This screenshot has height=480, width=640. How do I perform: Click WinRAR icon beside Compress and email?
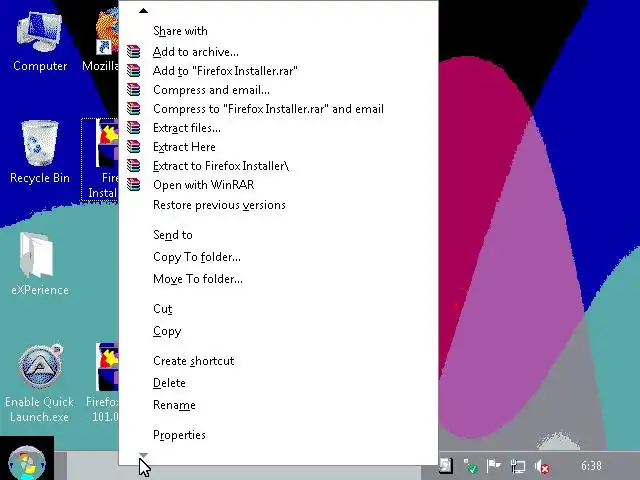tap(133, 90)
